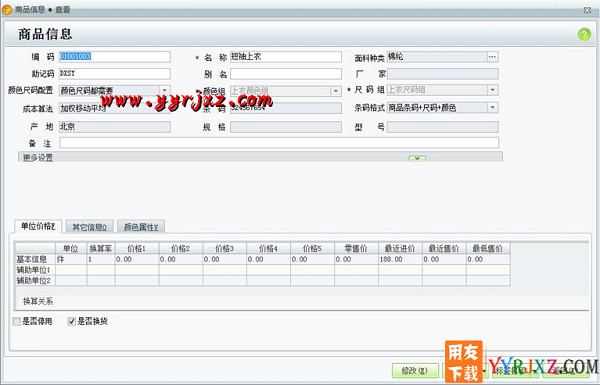
Task: Click the 成本算法 combo box field
Action: [115, 108]
